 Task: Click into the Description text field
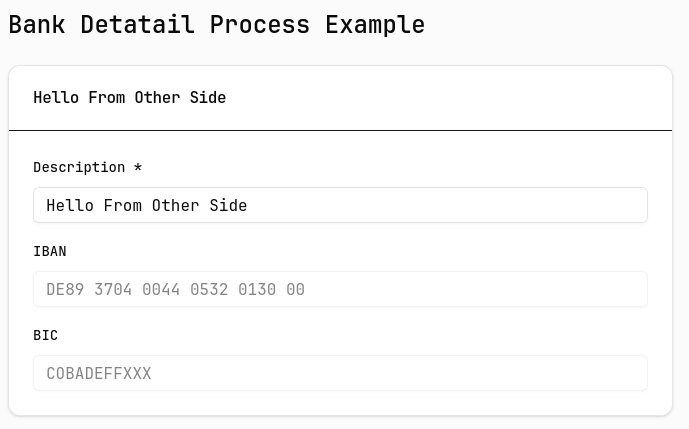[x=340, y=205]
